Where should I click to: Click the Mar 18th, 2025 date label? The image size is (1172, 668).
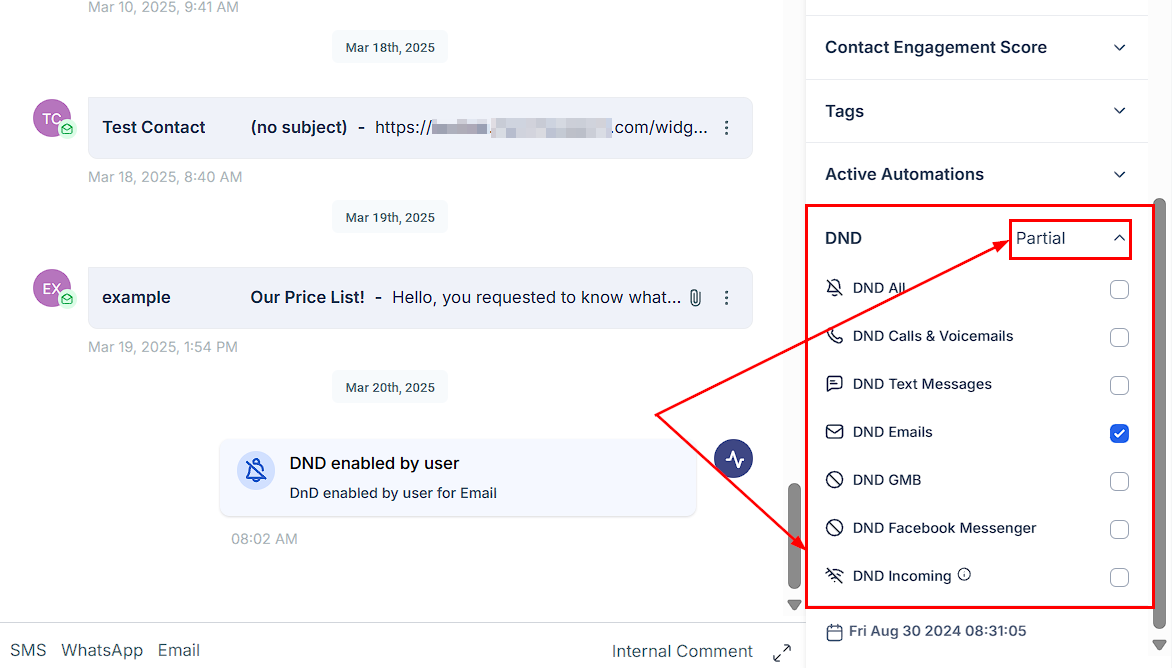[390, 47]
